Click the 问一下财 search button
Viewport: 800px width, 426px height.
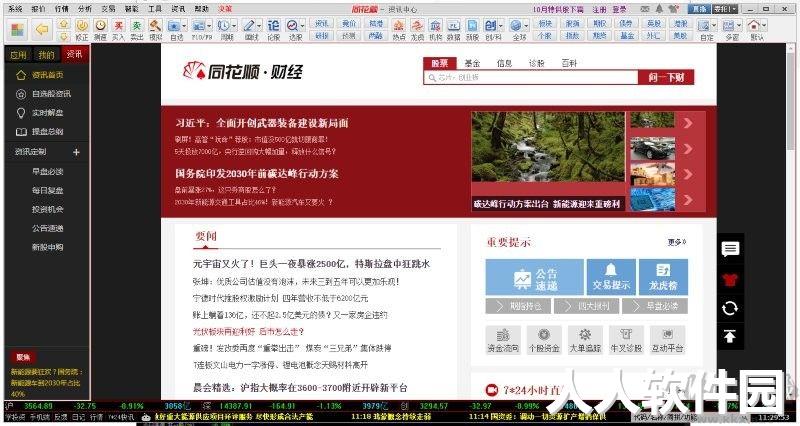[x=666, y=78]
